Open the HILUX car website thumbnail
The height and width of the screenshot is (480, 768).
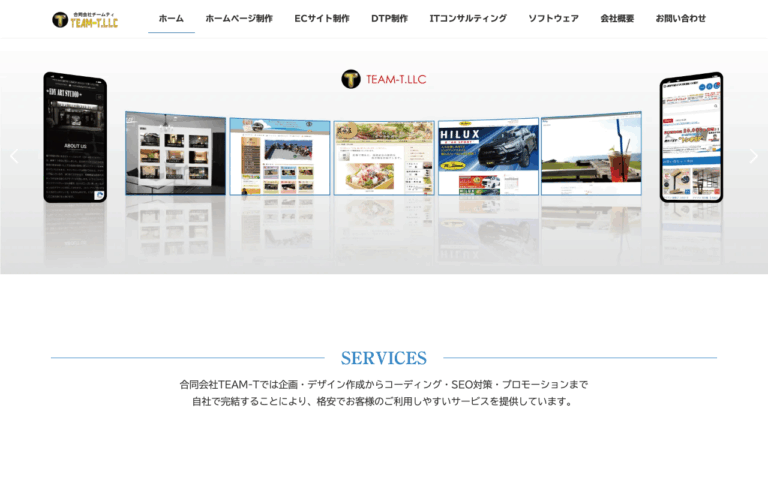tap(488, 157)
